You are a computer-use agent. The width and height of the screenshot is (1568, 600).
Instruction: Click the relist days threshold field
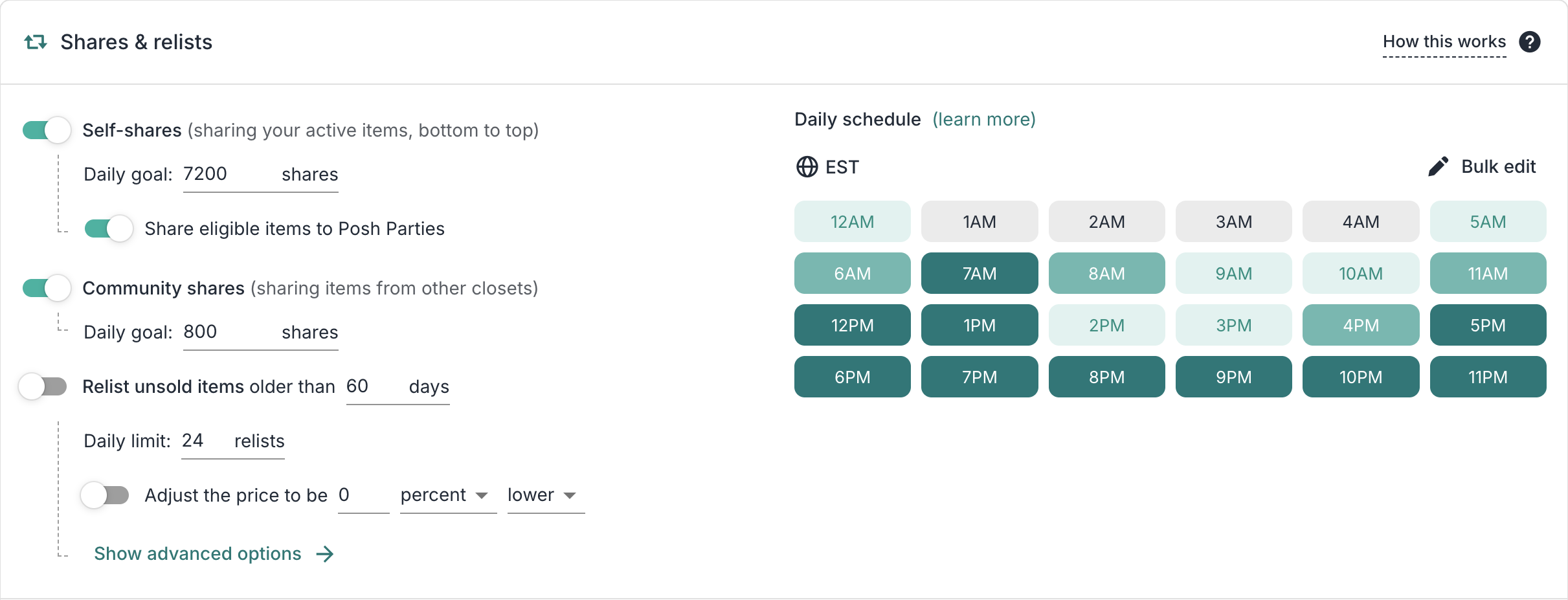(372, 386)
